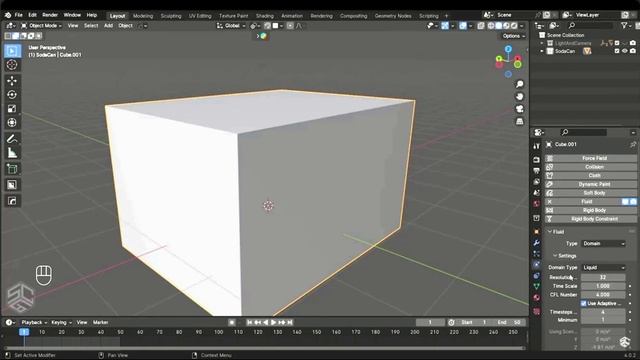The height and width of the screenshot is (360, 640).
Task: Switch to Geometry Nodes workspace tab
Action: (x=393, y=16)
